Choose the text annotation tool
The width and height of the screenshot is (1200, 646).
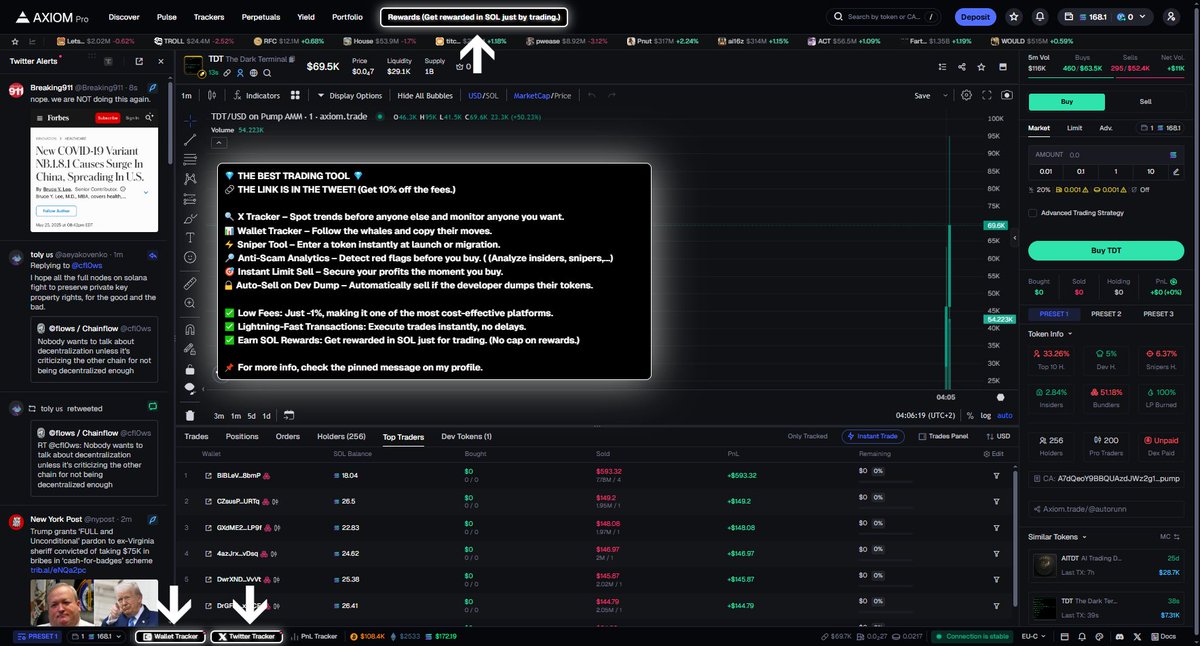[x=190, y=237]
